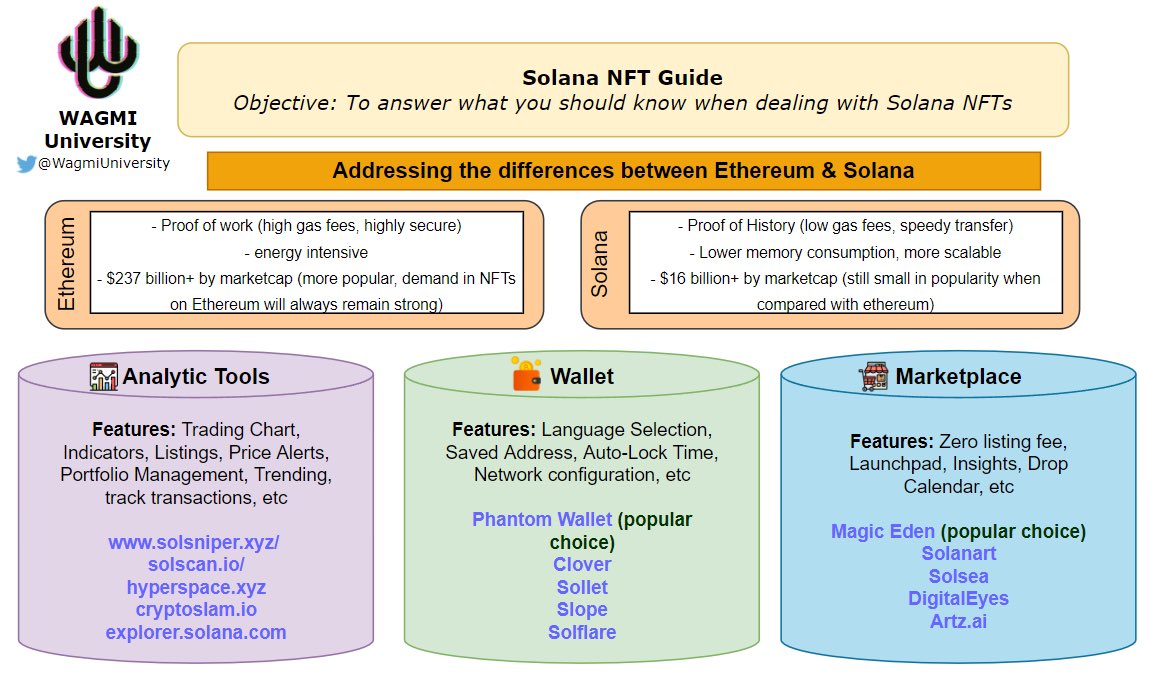The image size is (1155, 682).
Task: Click the popular choice text beside Magic Eden
Action: click(x=1014, y=531)
